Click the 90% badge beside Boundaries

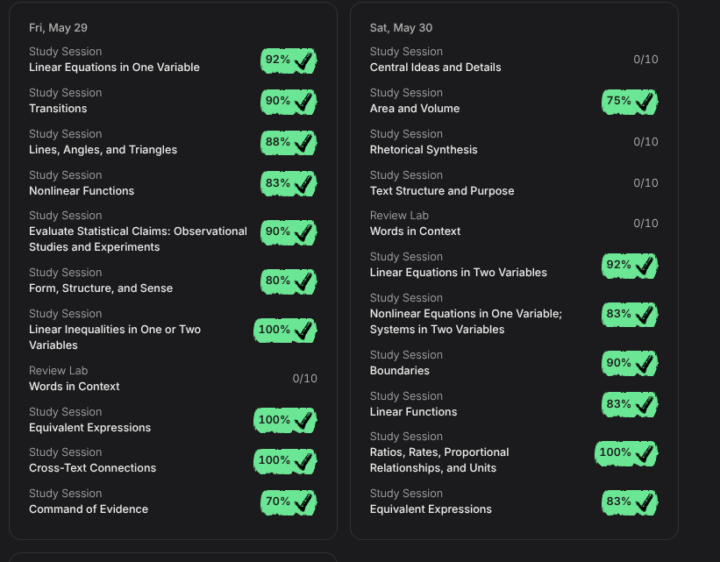[630, 364]
